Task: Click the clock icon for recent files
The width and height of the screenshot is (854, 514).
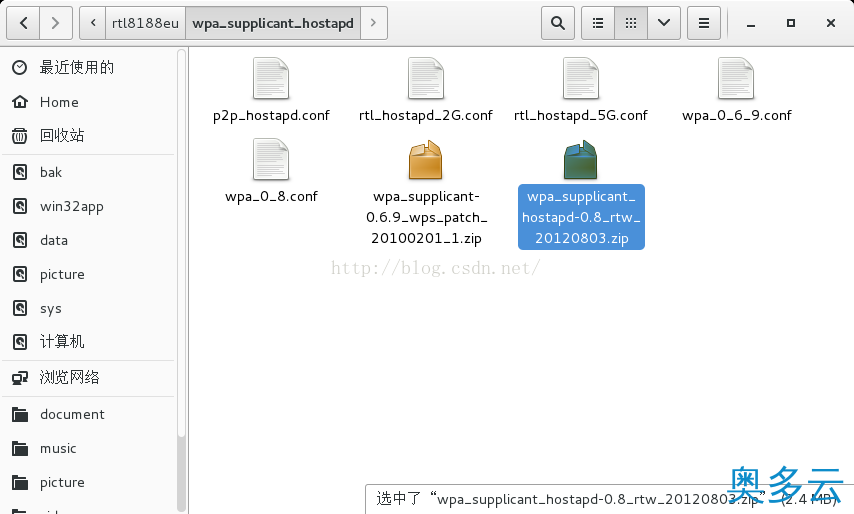Action: 20,68
